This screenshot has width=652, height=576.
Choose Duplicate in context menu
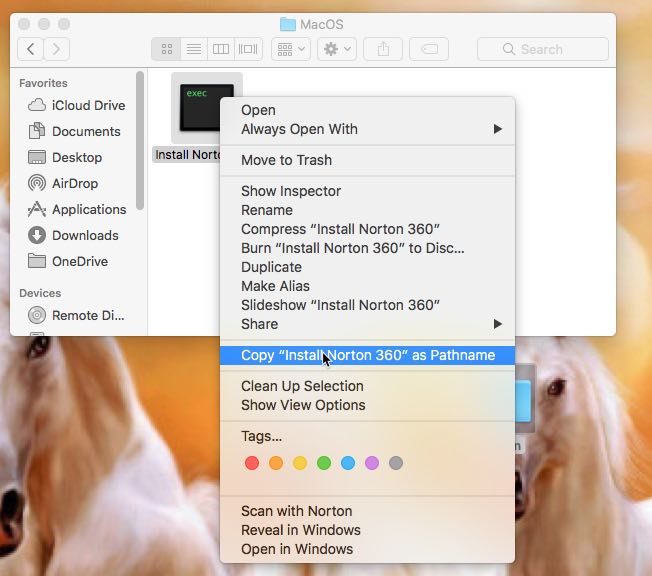point(367,267)
